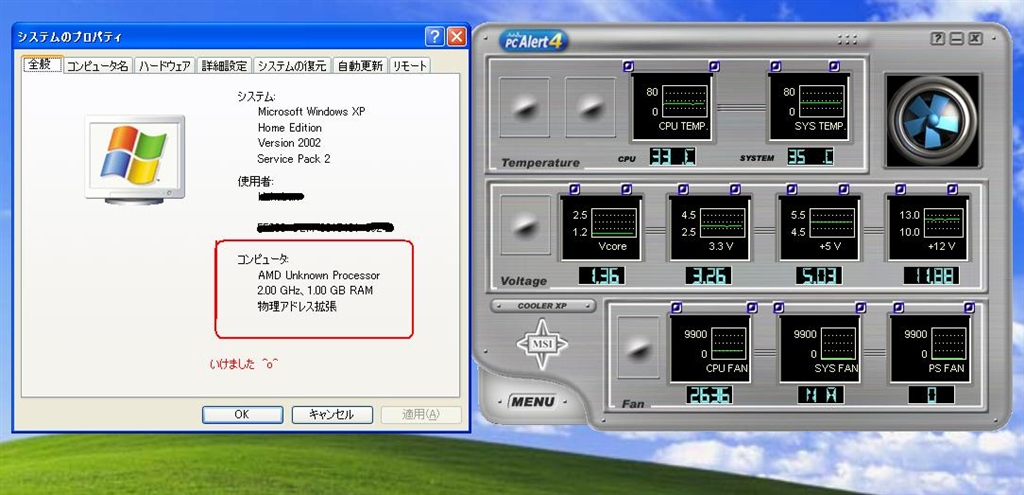
Task: Click right blue icon above +12 V gauge
Action: coord(953,189)
